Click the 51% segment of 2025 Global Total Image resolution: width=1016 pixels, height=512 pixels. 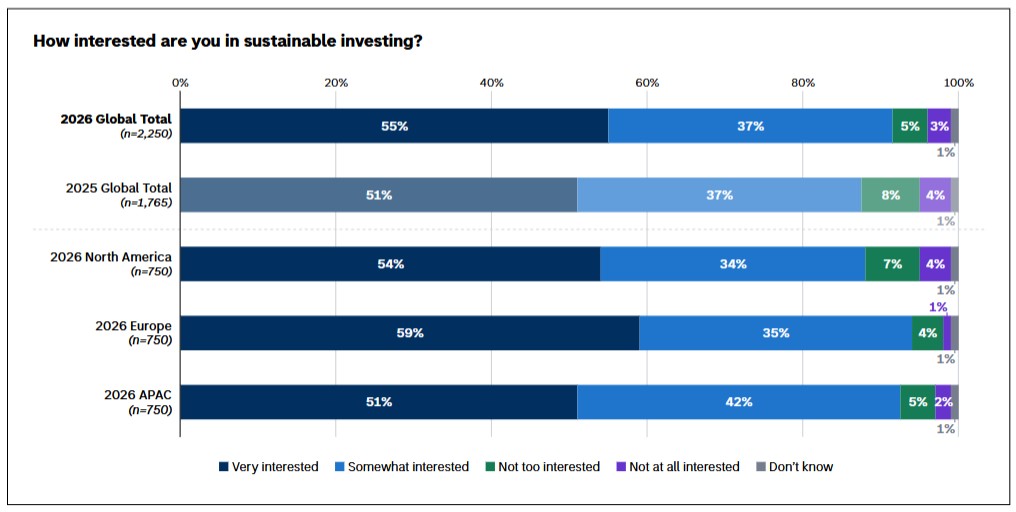378,194
